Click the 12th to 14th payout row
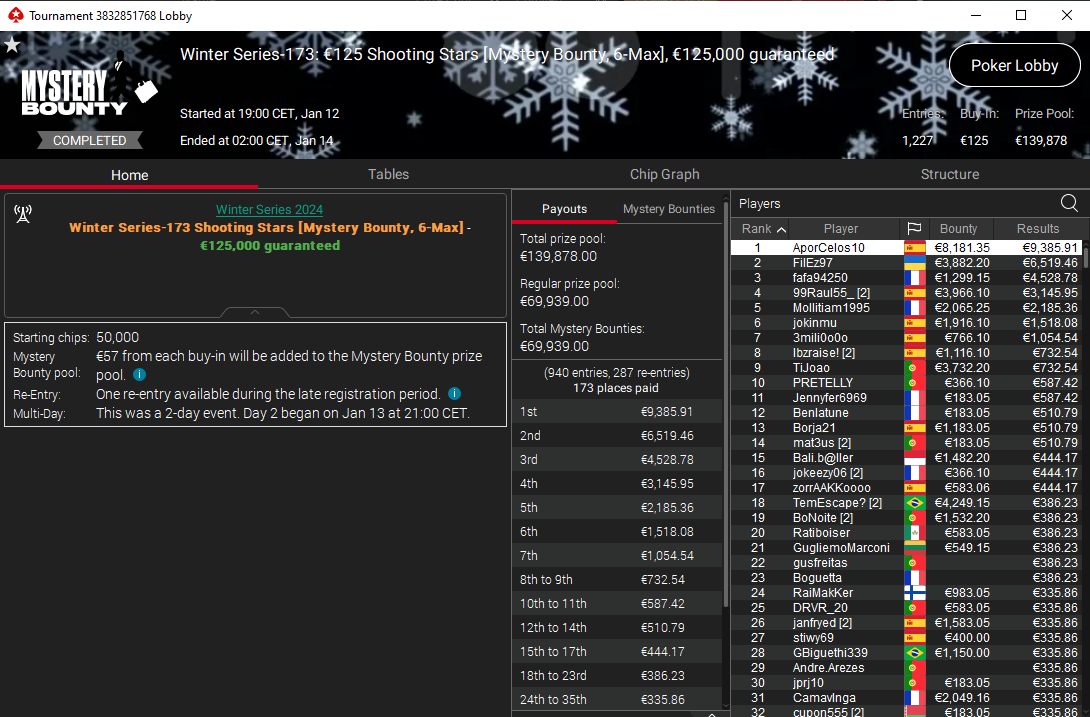This screenshot has height=717, width=1090. tap(617, 627)
